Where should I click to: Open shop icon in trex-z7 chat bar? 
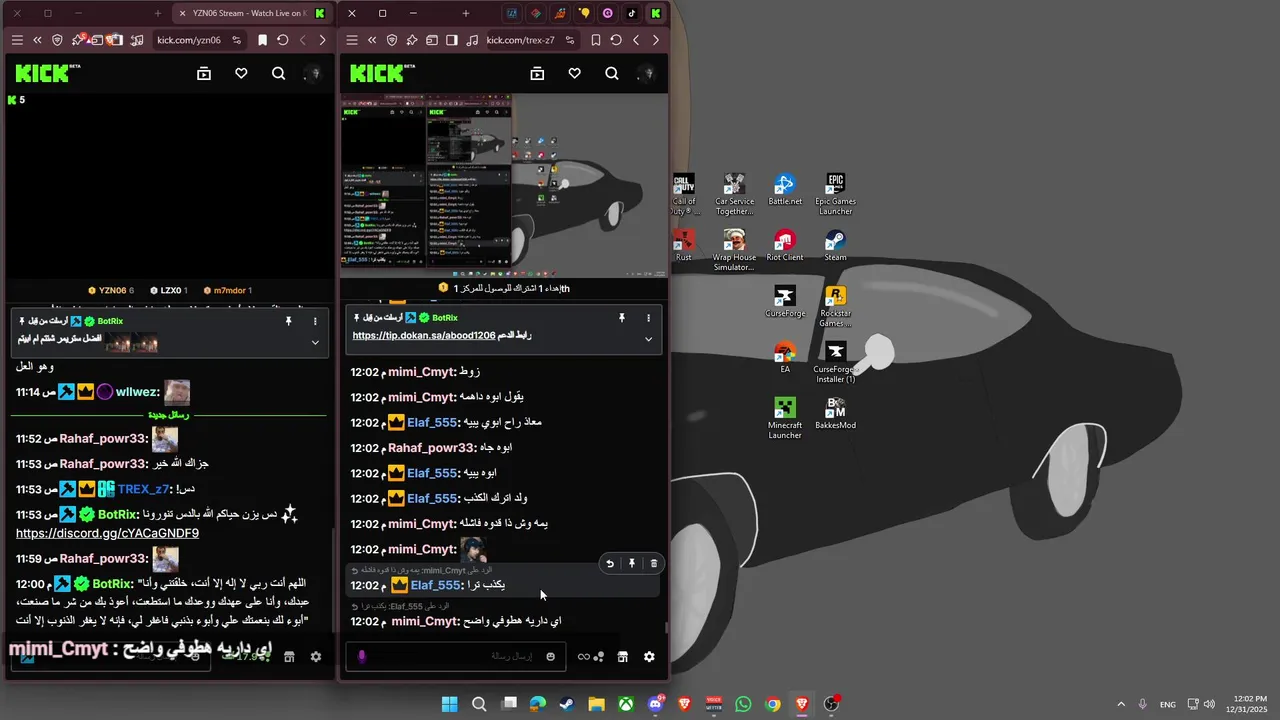click(x=622, y=656)
